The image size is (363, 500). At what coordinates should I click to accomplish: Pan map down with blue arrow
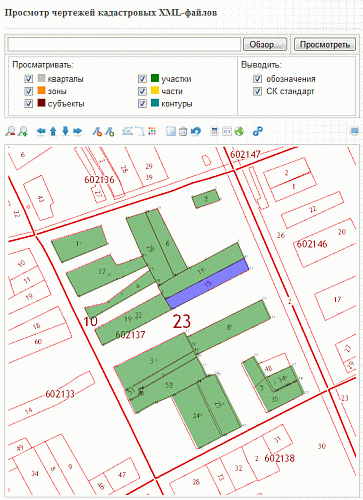tap(65, 131)
